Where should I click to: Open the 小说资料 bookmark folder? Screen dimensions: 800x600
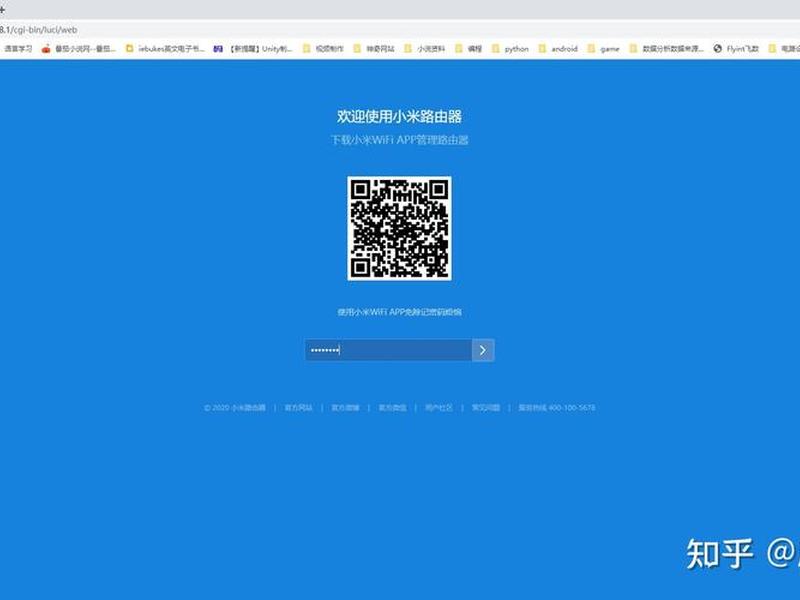click(424, 49)
